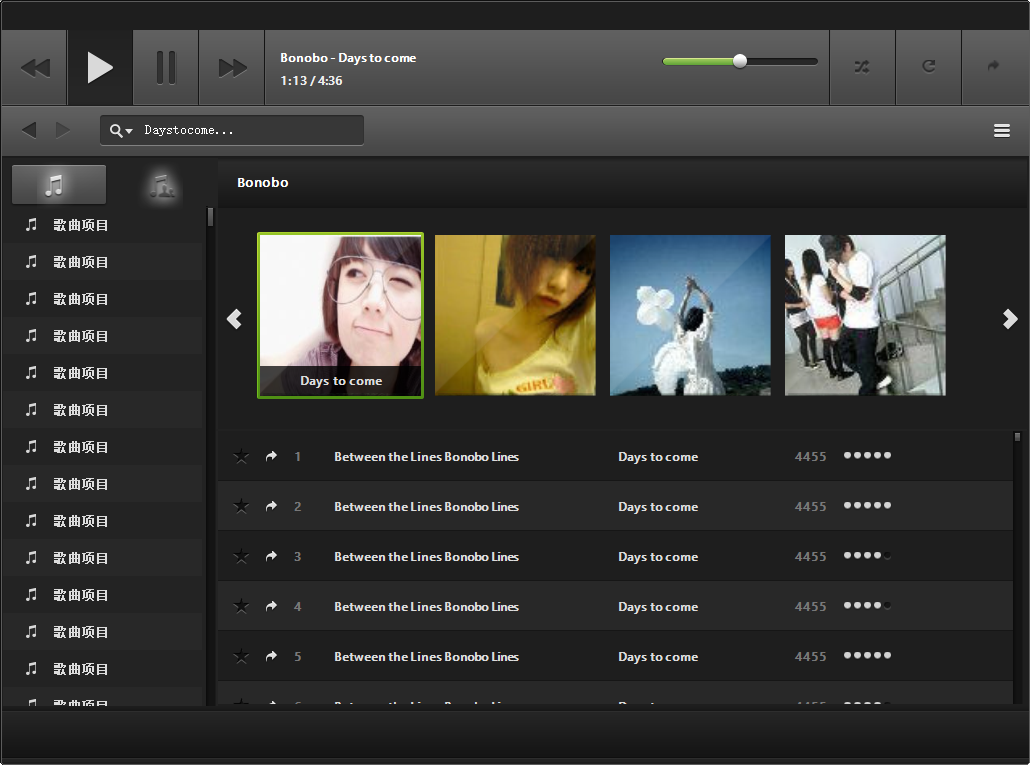Click the 4455 count on track 2
Screen dimensions: 1030x765
coord(810,506)
